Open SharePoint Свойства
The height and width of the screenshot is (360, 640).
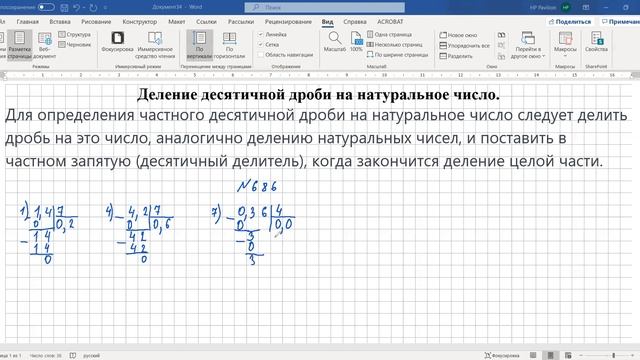click(x=596, y=42)
